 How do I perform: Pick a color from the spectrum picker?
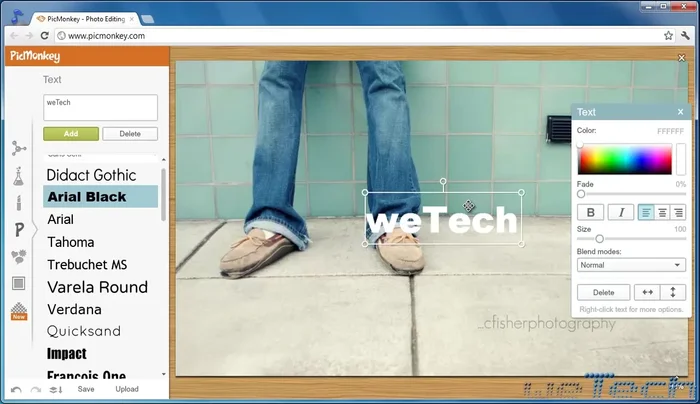coord(624,160)
